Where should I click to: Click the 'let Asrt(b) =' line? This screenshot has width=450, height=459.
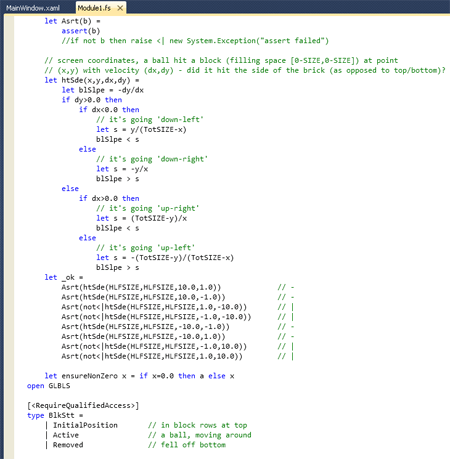72,21
